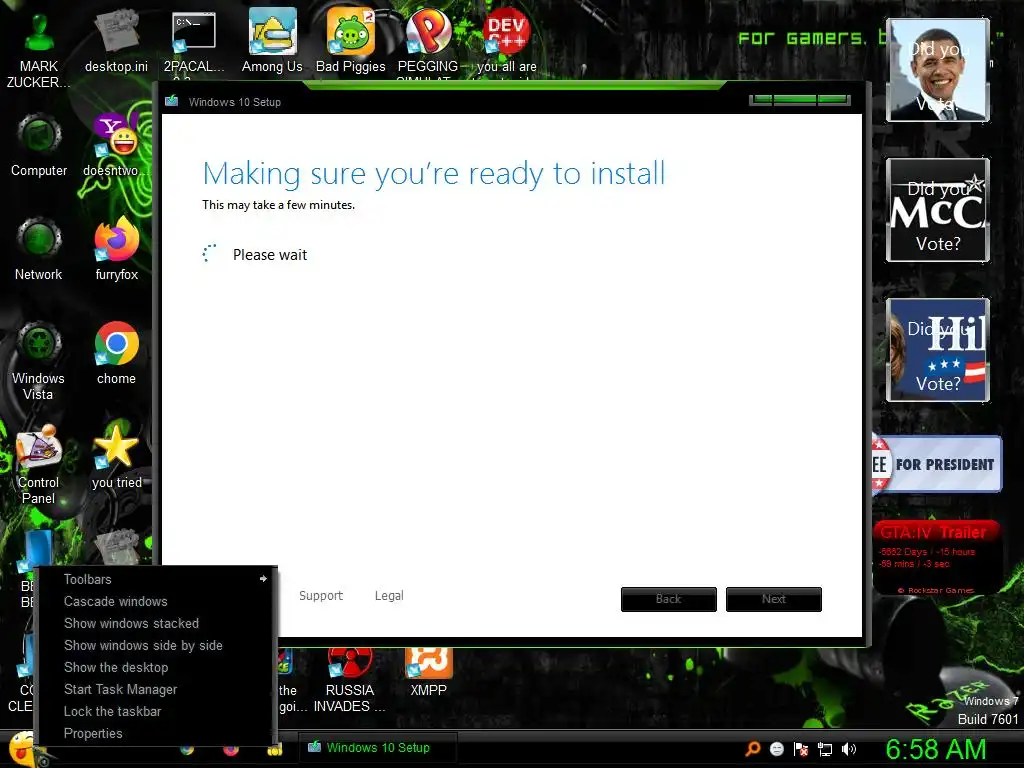The width and height of the screenshot is (1024, 768).
Task: Open the Windows Vista recycle bin icon
Action: coord(39,361)
